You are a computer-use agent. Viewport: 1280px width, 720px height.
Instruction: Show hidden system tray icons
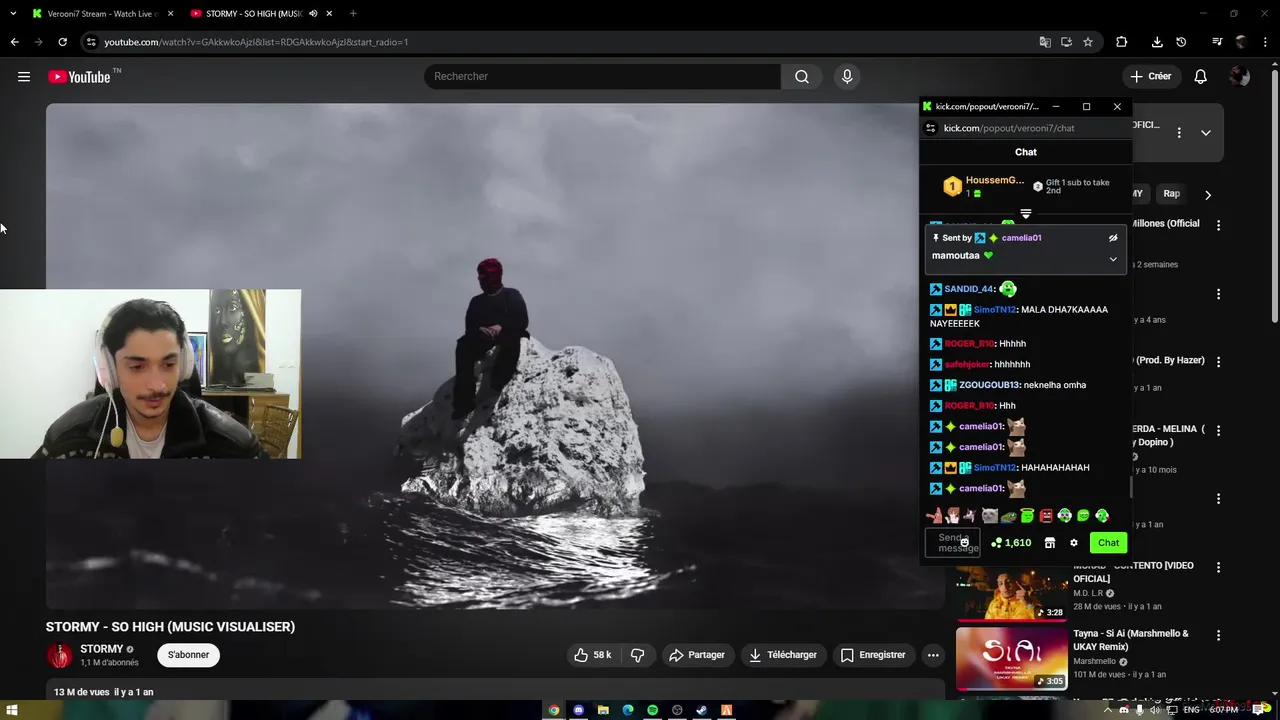pos(1107,710)
